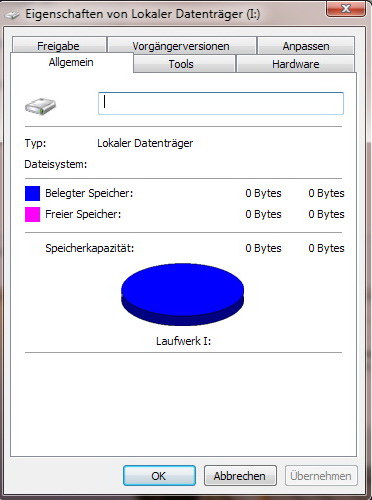Viewport: 372px width, 500px height.
Task: Switch to the Allgemein tab
Action: click(x=71, y=62)
